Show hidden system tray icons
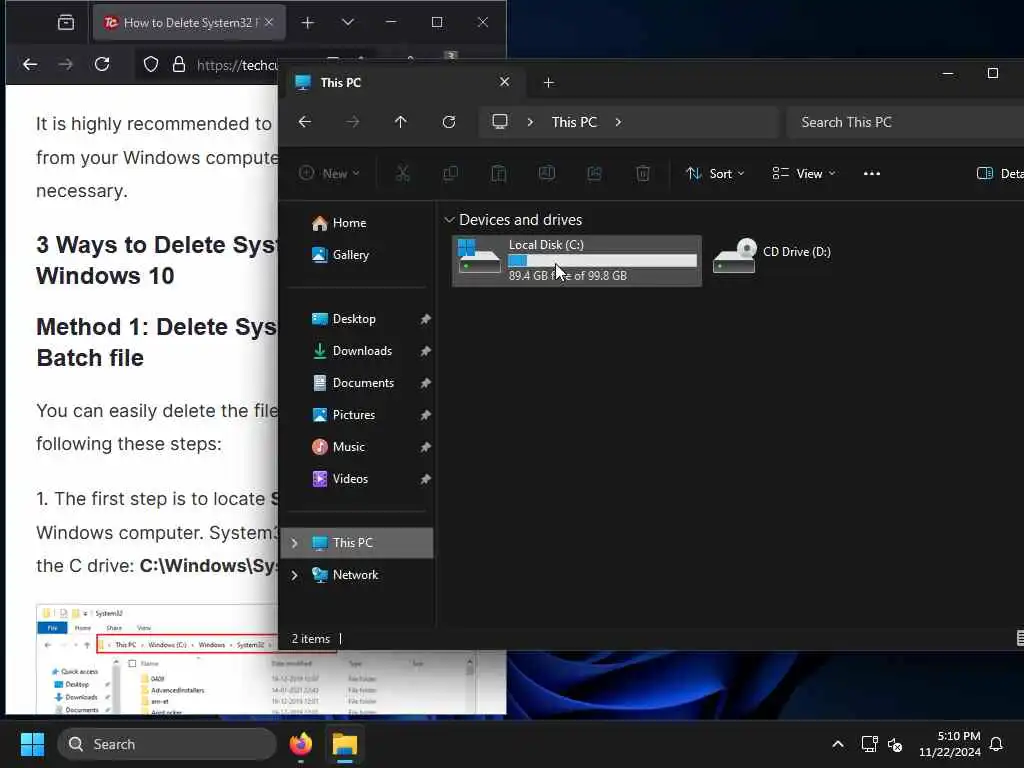Viewport: 1024px width, 768px height. click(838, 744)
